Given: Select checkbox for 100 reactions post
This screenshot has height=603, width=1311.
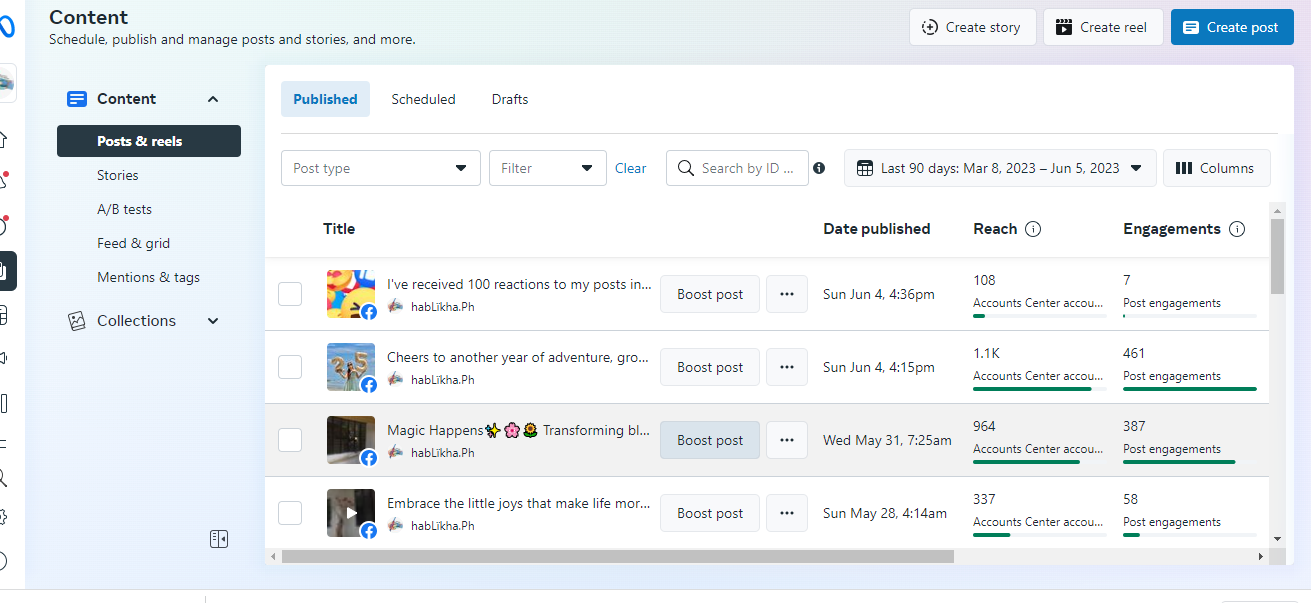Looking at the screenshot, I should click(x=290, y=294).
